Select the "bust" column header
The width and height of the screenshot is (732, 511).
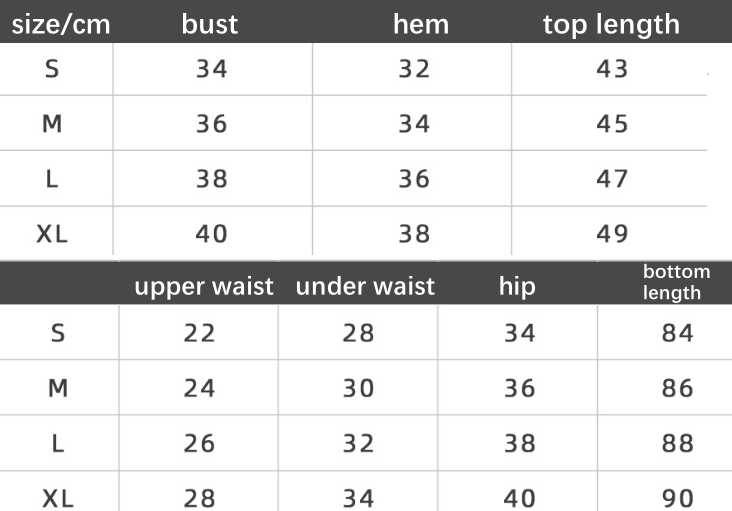click(210, 24)
